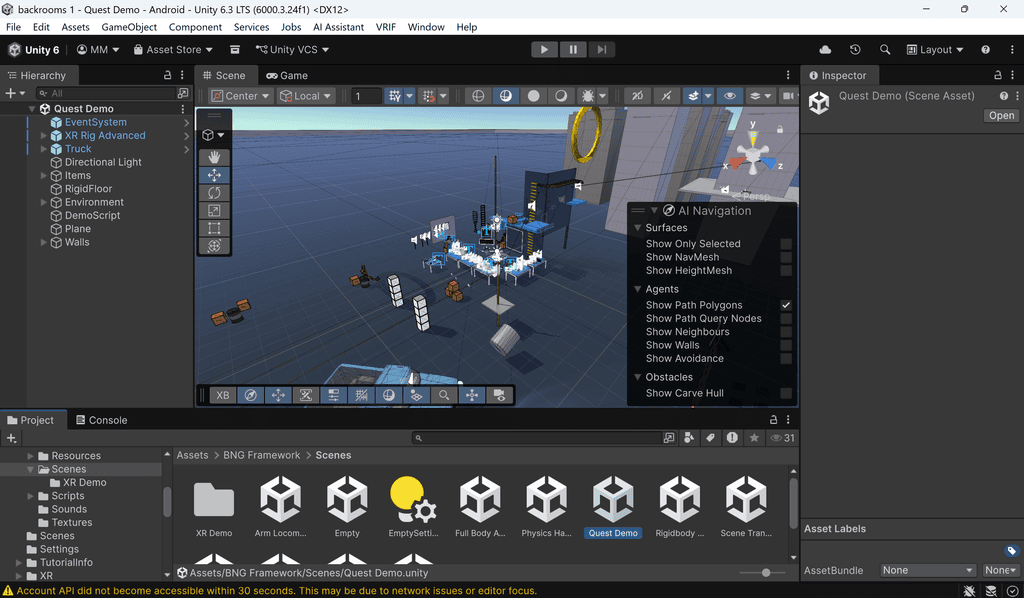Screen dimensions: 1024x598
Task: Select the Rect tool
Action: click(214, 228)
